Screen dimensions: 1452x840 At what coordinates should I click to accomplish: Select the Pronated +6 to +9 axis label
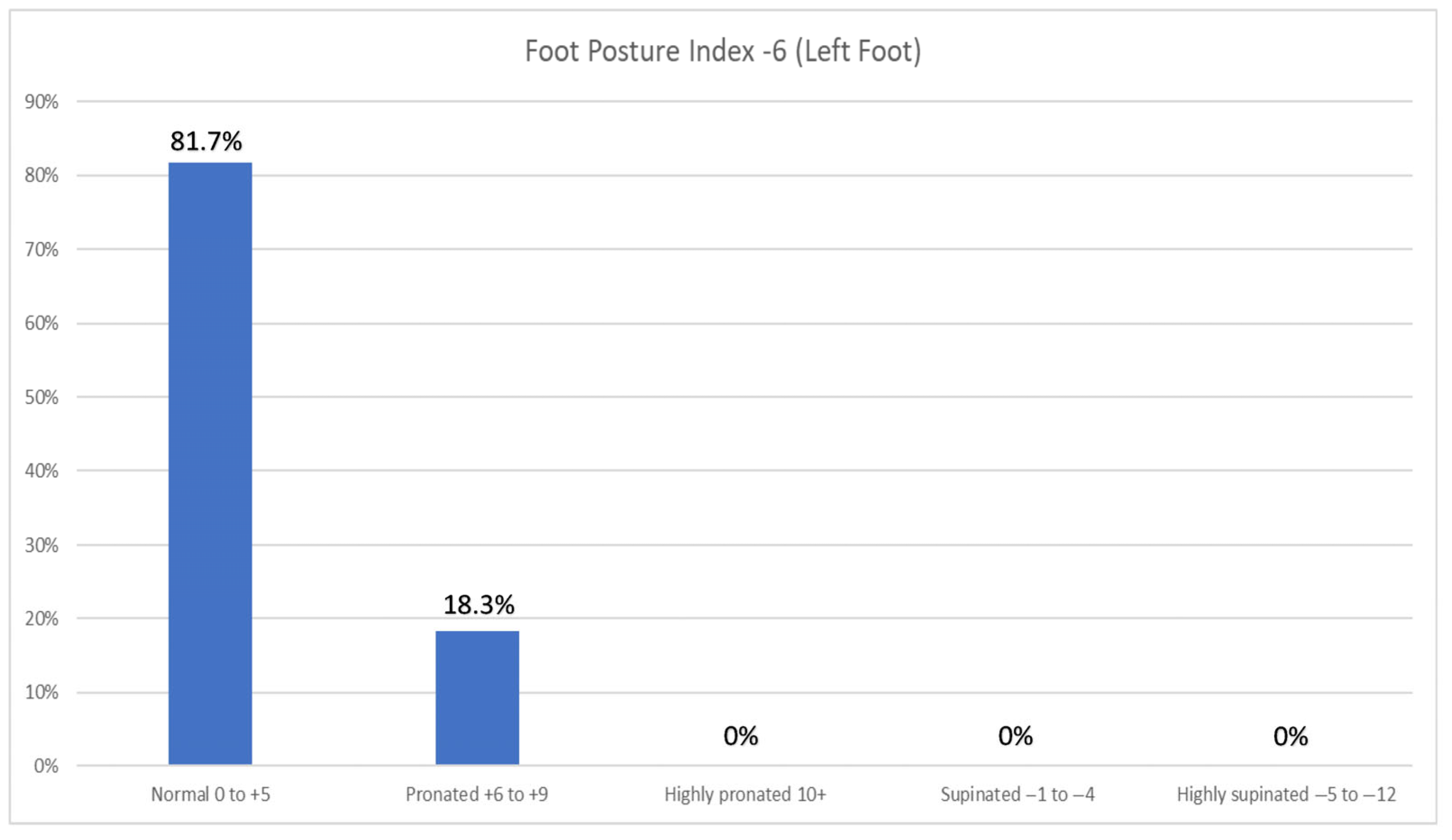tap(476, 794)
